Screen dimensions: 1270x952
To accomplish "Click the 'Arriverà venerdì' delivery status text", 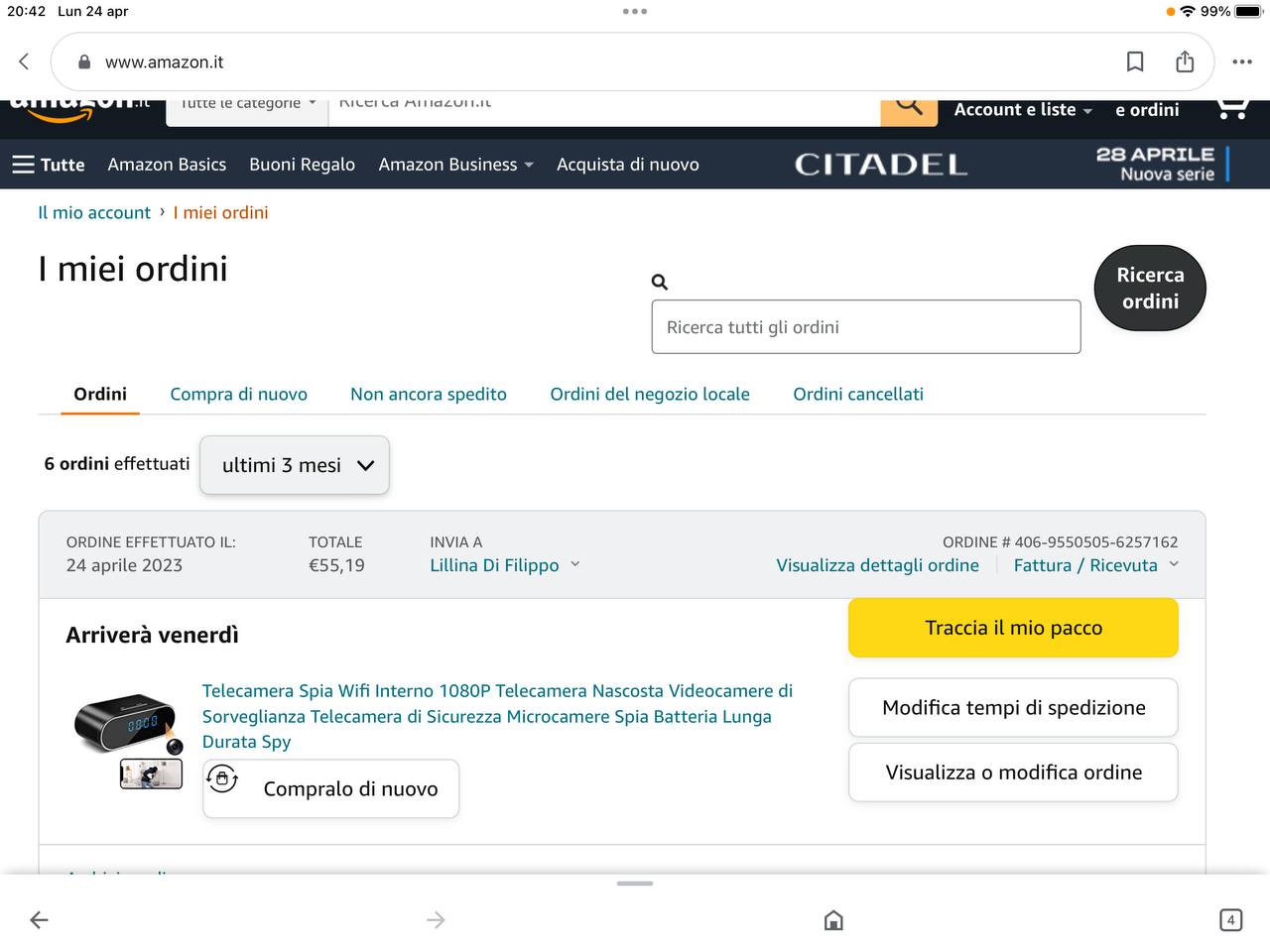I will point(152,635).
